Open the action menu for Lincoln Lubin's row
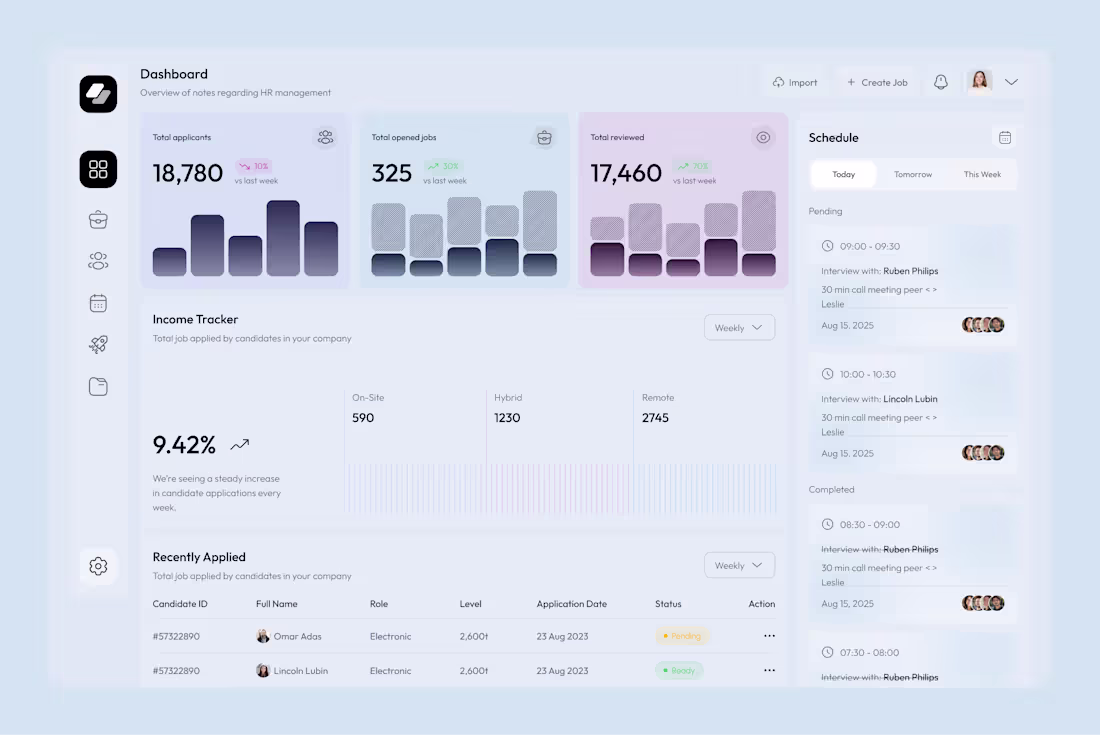 769,670
